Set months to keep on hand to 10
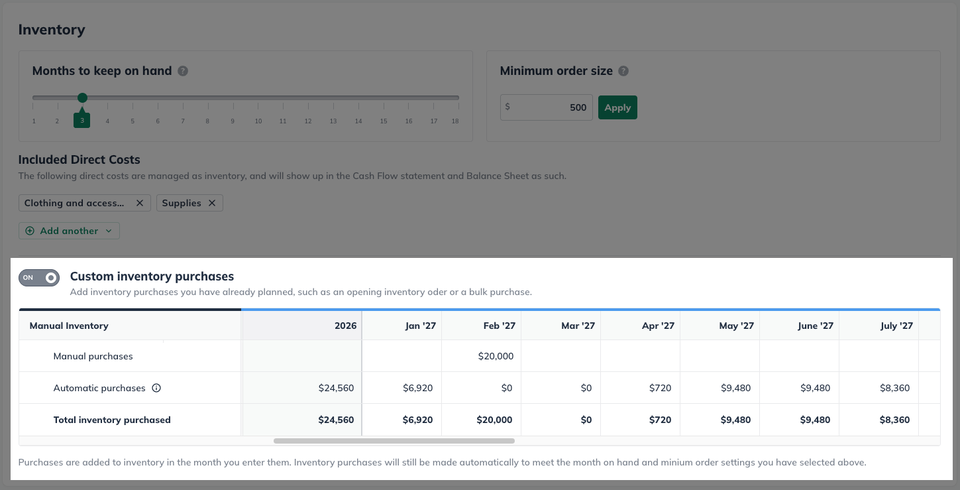 (x=258, y=121)
